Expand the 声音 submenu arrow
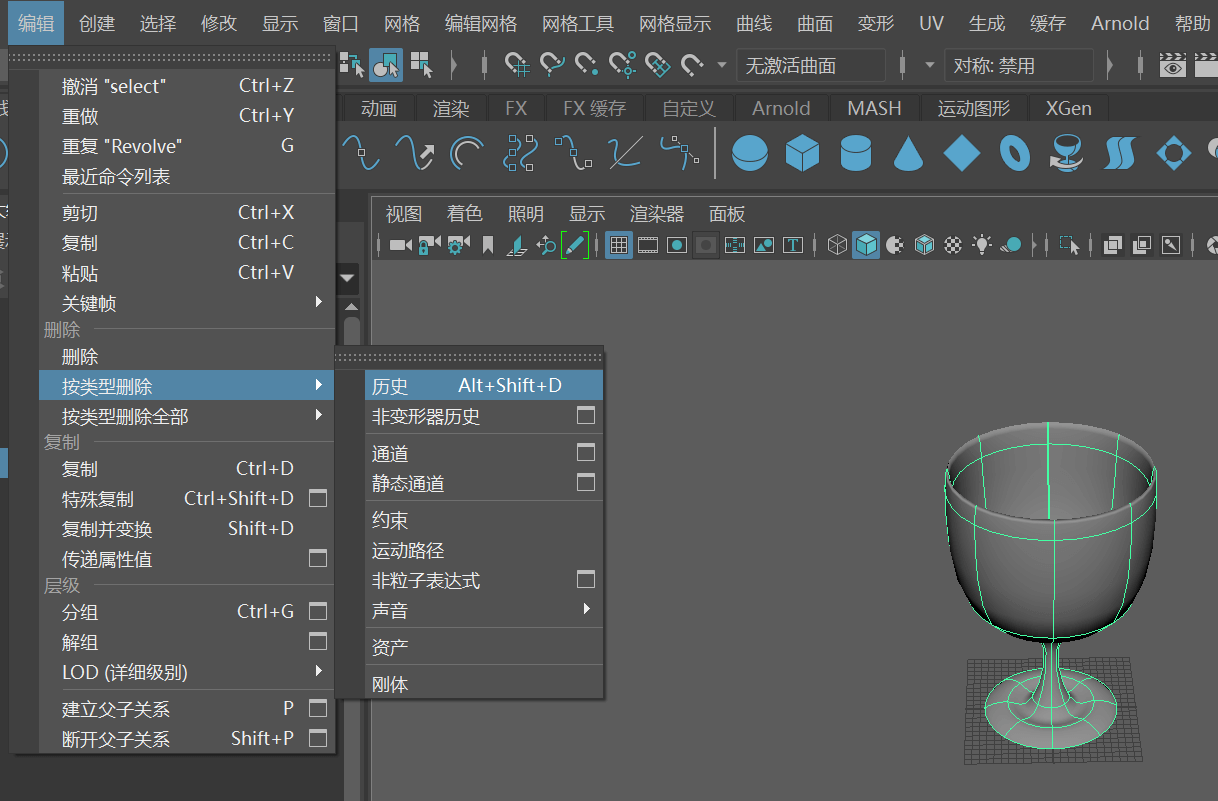The height and width of the screenshot is (801, 1218). click(587, 608)
